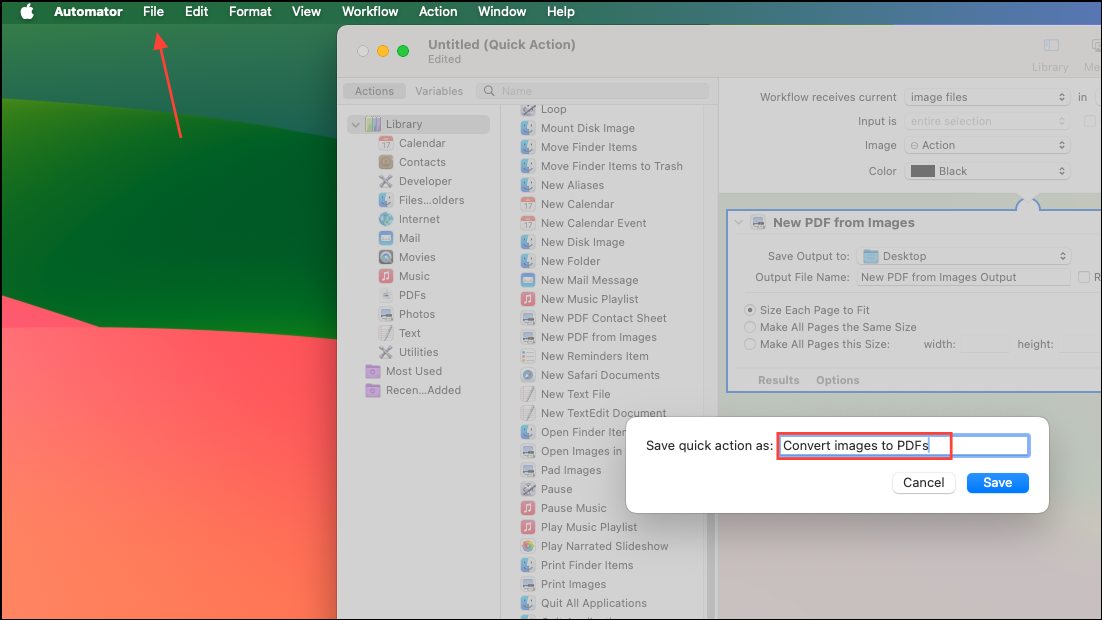Image resolution: width=1102 pixels, height=620 pixels.
Task: Click the New Music Playlist action icon
Action: point(528,299)
